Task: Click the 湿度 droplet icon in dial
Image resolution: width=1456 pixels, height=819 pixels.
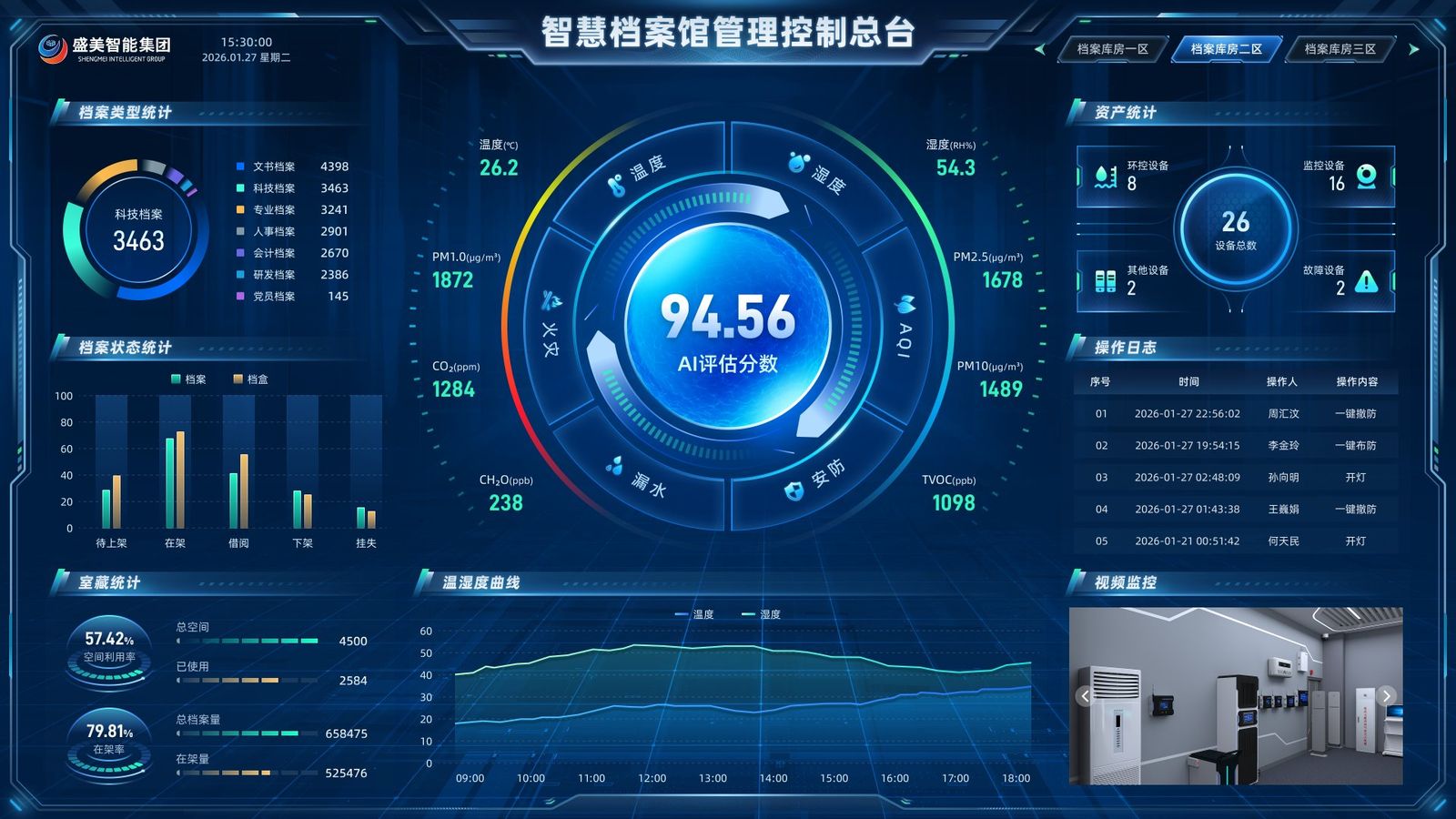Action: [798, 163]
